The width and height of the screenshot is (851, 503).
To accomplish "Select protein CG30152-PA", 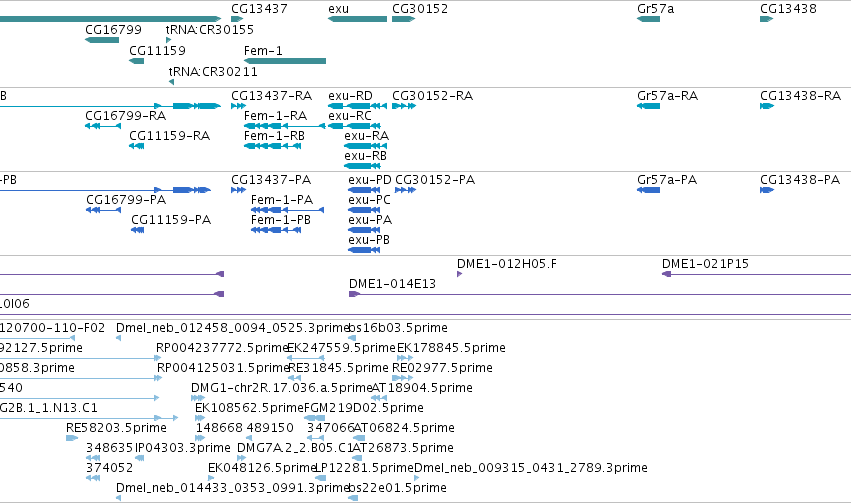I will pyautogui.click(x=435, y=180).
